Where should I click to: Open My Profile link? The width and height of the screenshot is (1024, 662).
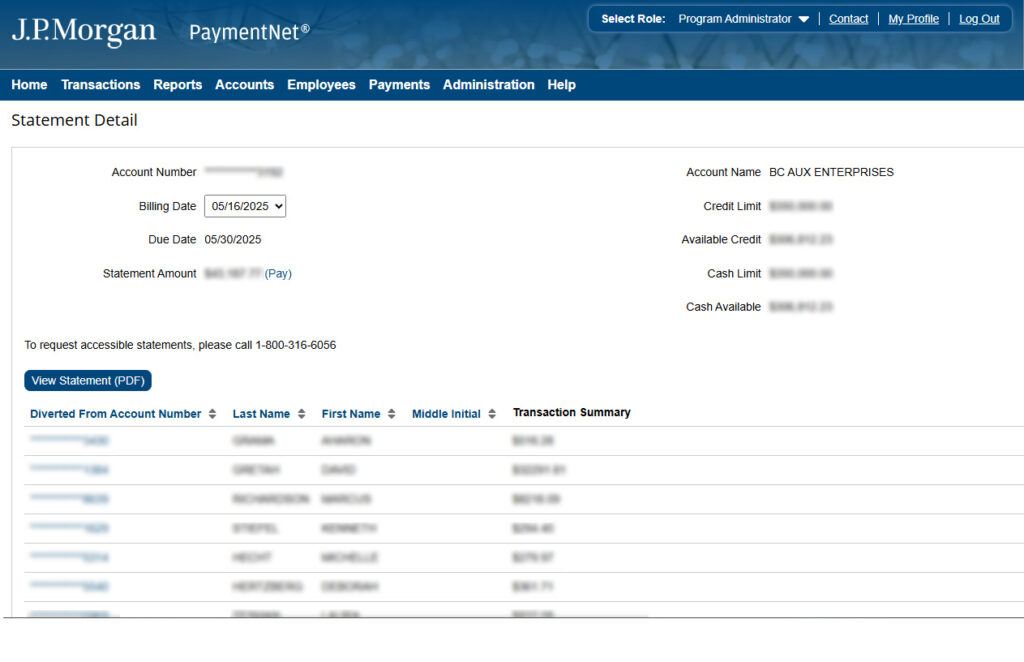pyautogui.click(x=913, y=19)
